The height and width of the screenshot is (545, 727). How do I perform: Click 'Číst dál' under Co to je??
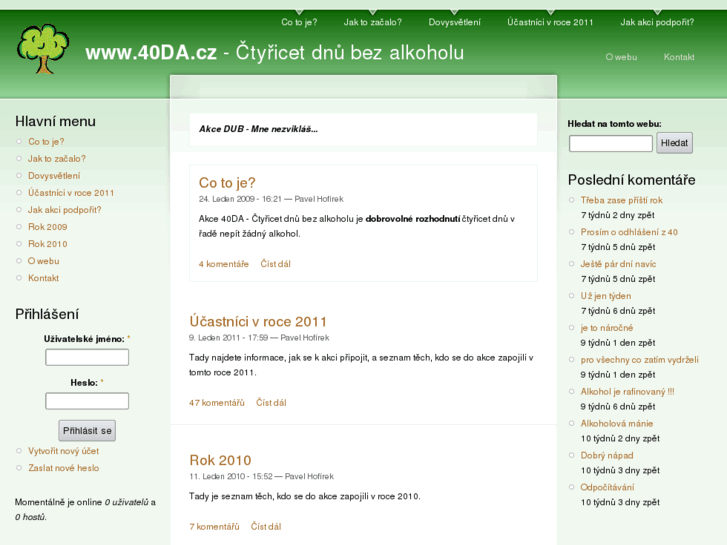click(x=275, y=264)
